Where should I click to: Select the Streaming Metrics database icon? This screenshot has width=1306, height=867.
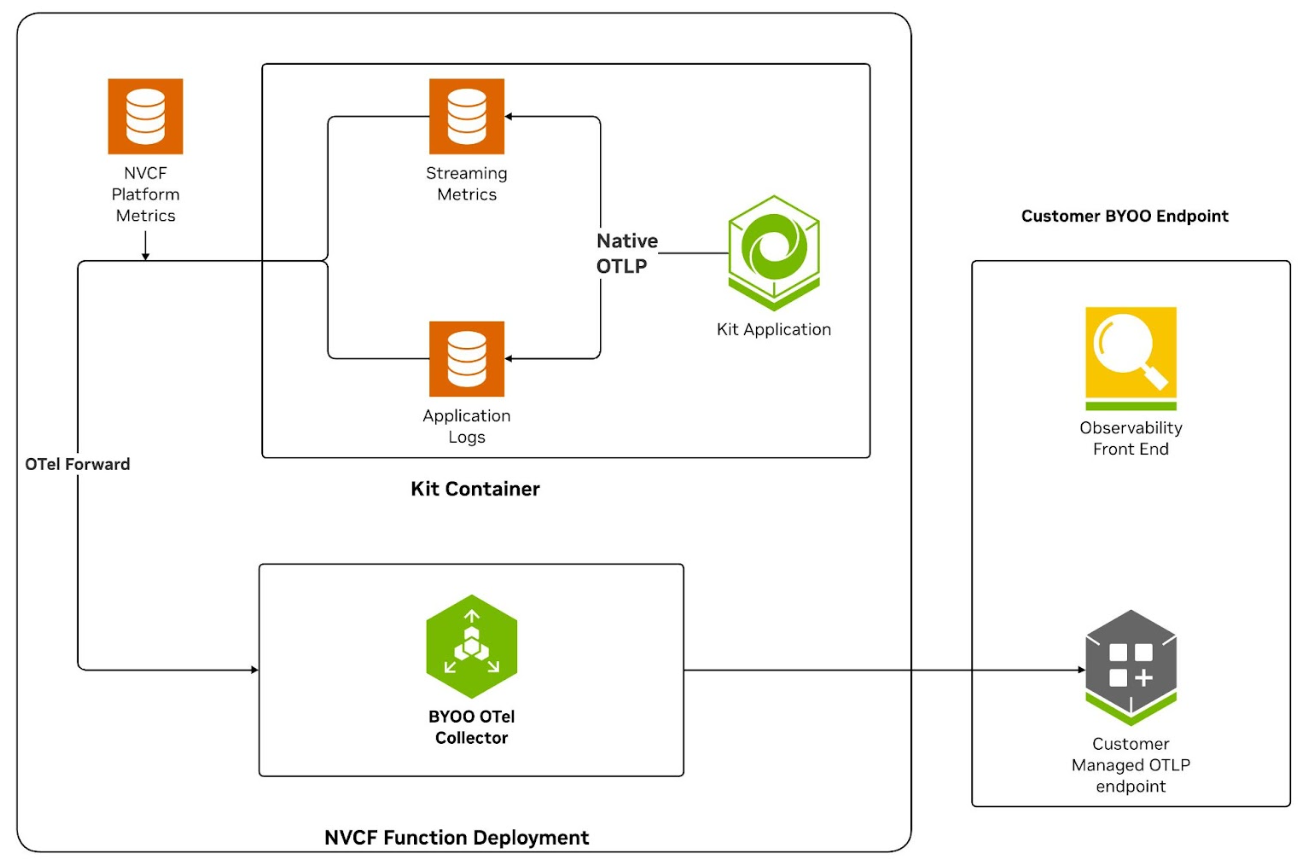coord(466,116)
